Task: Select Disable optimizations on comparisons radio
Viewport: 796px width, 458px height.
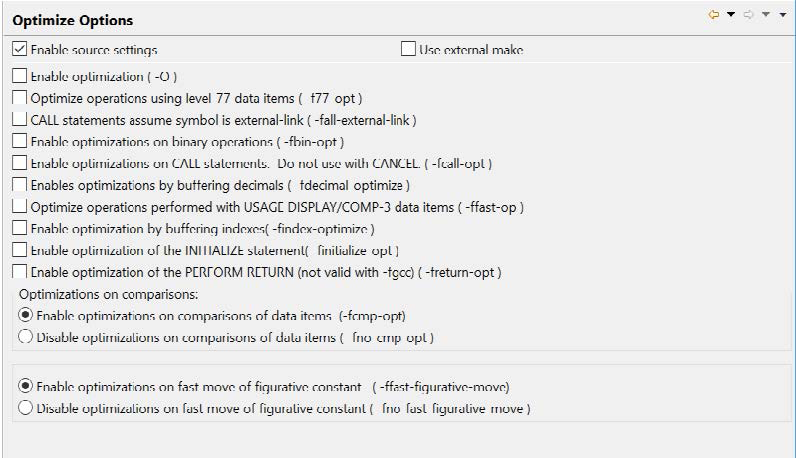Action: (x=26, y=337)
